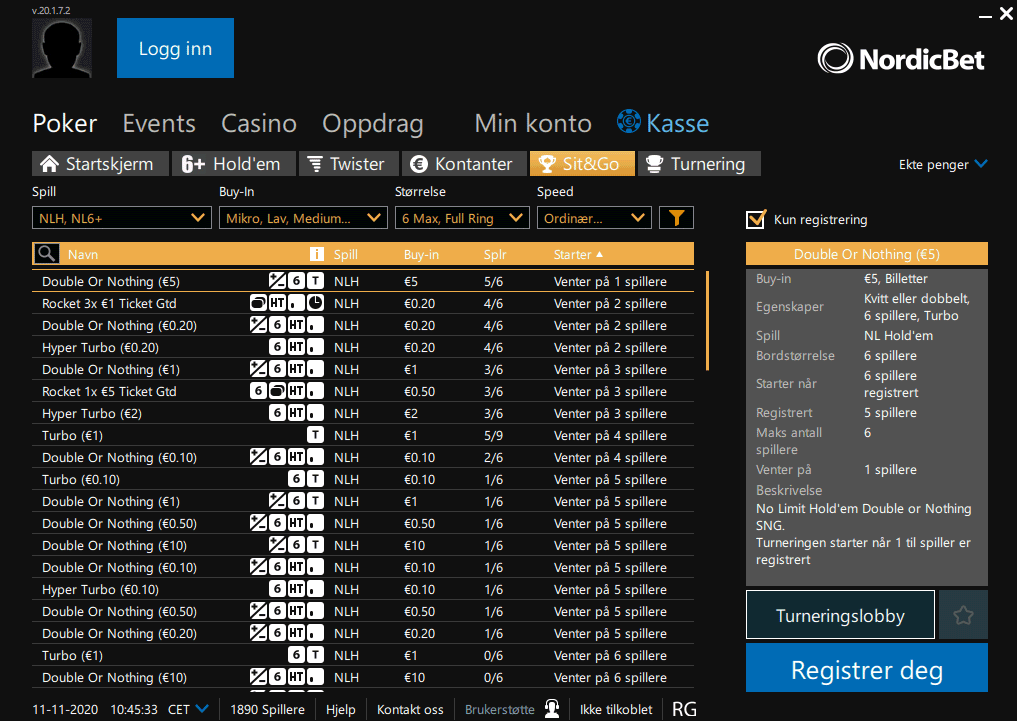
Task: Open the CET timezone dropdown
Action: click(188, 709)
